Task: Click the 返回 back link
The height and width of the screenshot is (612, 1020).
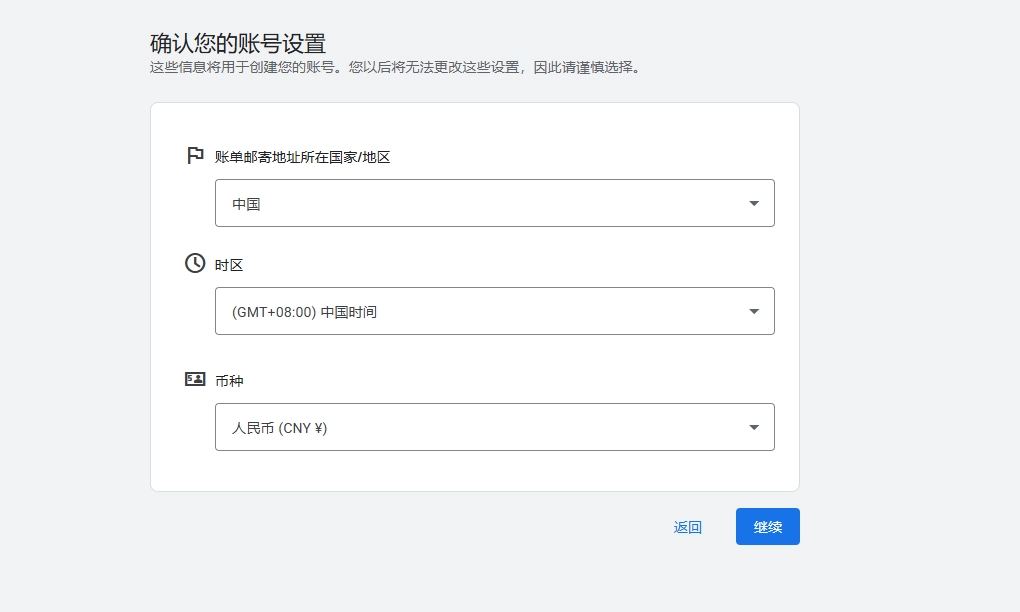Action: point(688,527)
